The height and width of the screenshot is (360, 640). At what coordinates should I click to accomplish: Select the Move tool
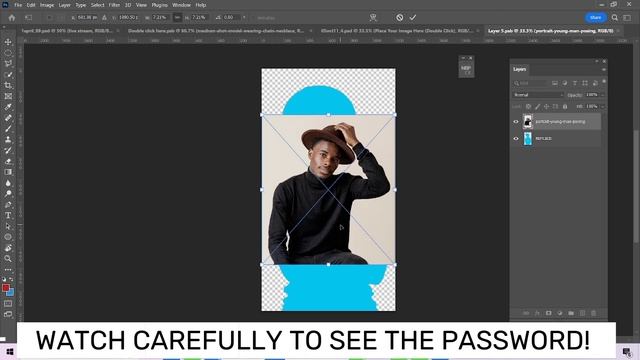8,42
